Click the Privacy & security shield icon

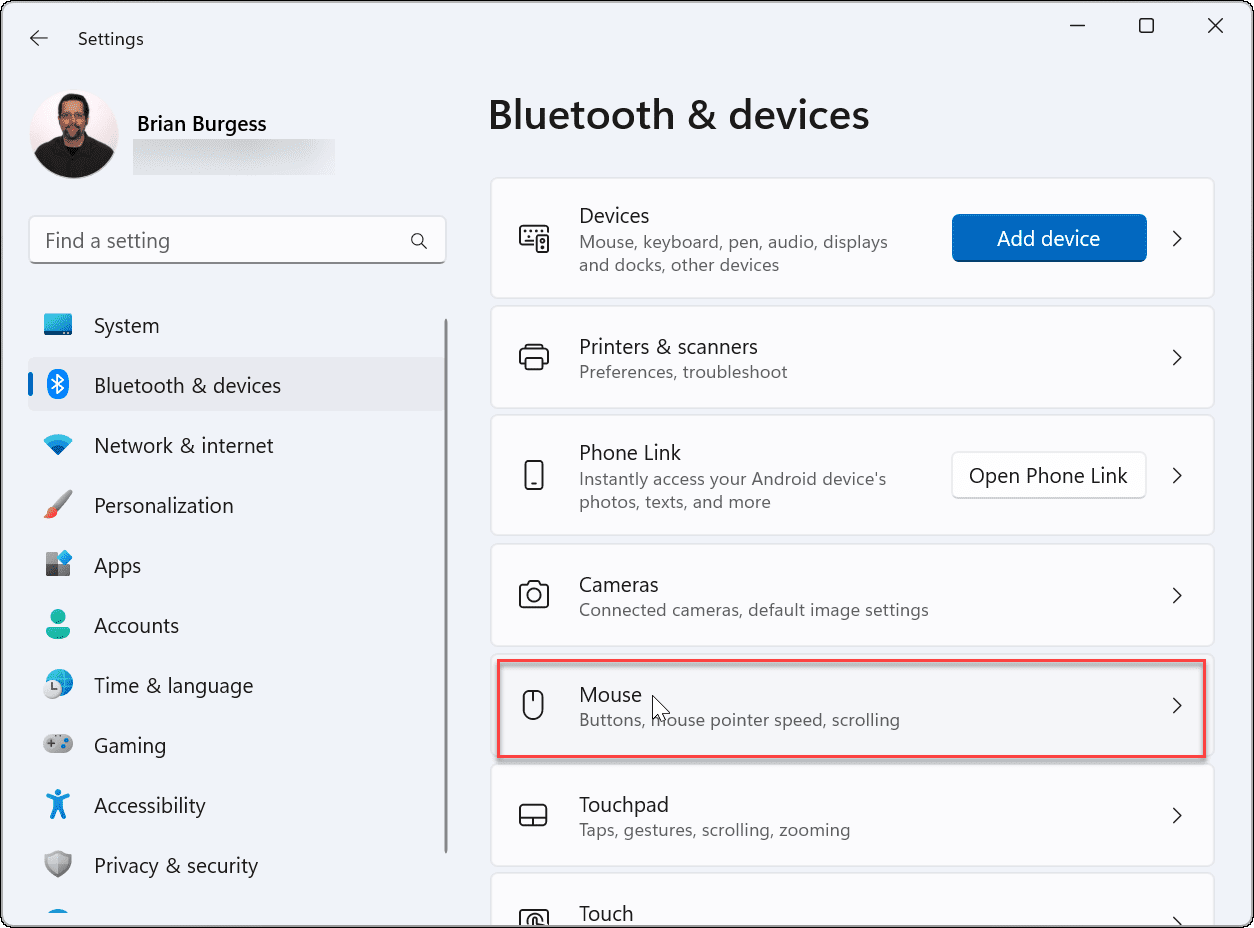(58, 865)
